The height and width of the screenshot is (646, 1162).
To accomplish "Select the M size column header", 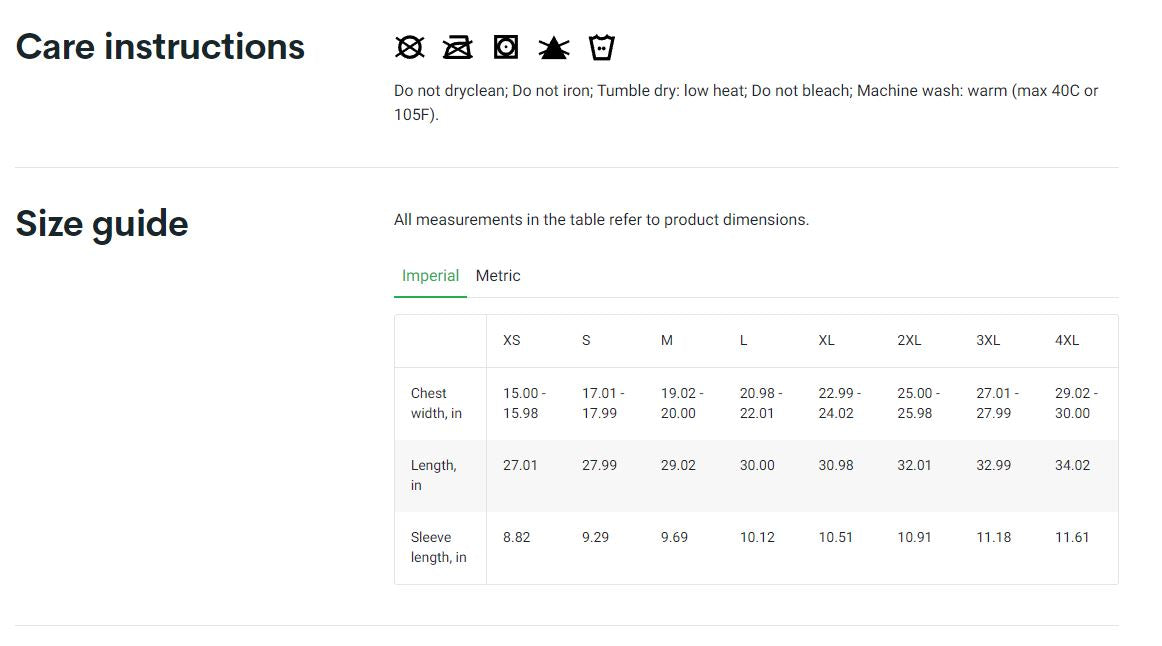I will (x=667, y=340).
